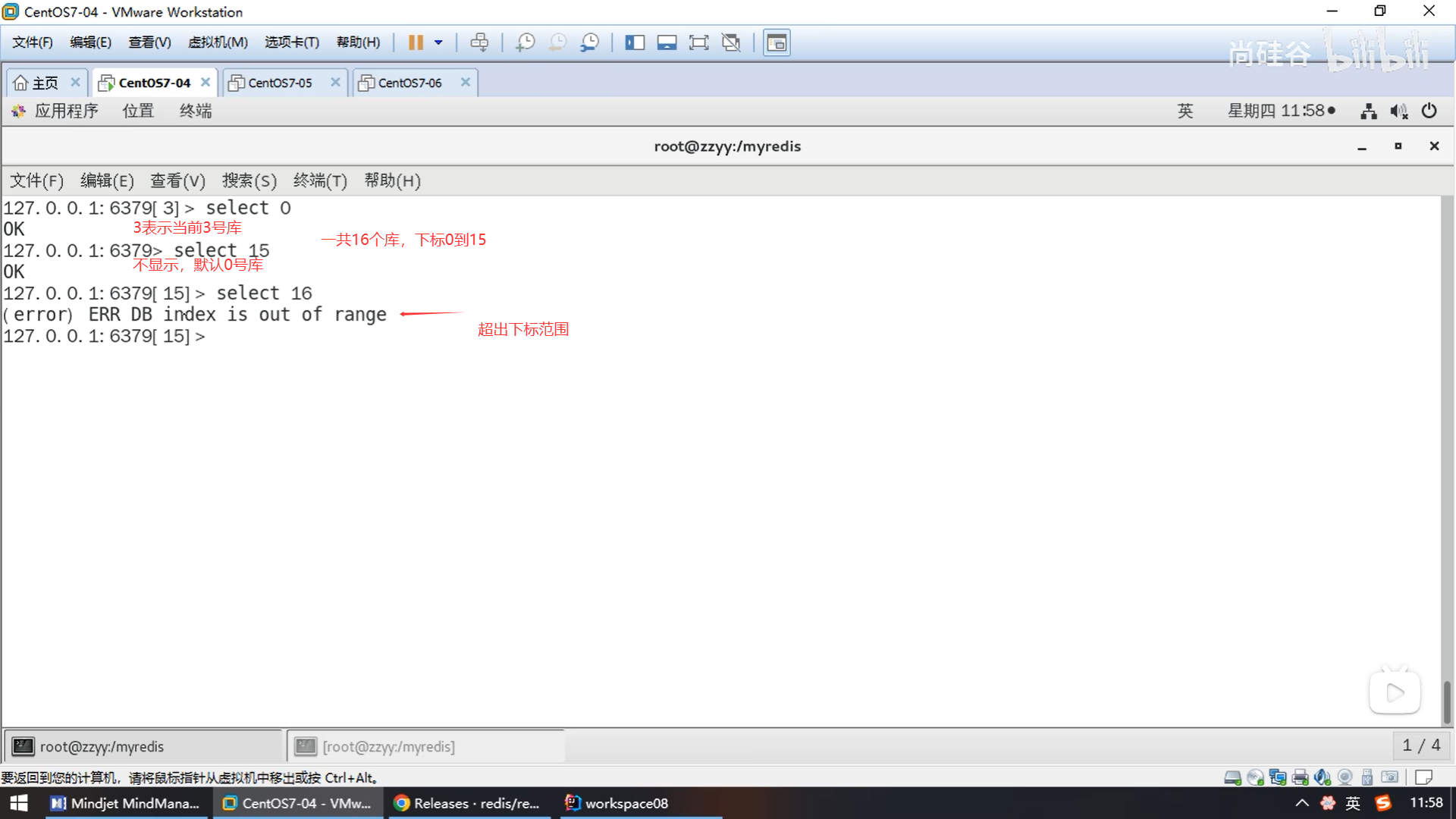1456x819 pixels.
Task: Toggle the library sidebar view
Action: click(x=634, y=42)
